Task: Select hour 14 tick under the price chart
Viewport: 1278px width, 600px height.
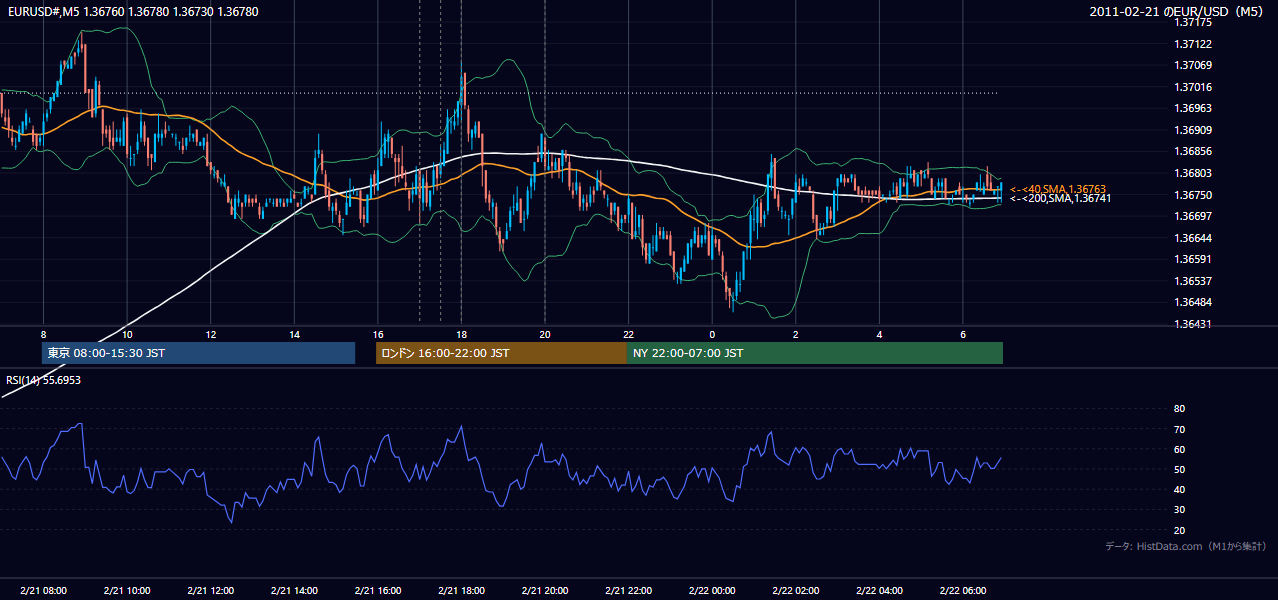Action: tap(294, 334)
